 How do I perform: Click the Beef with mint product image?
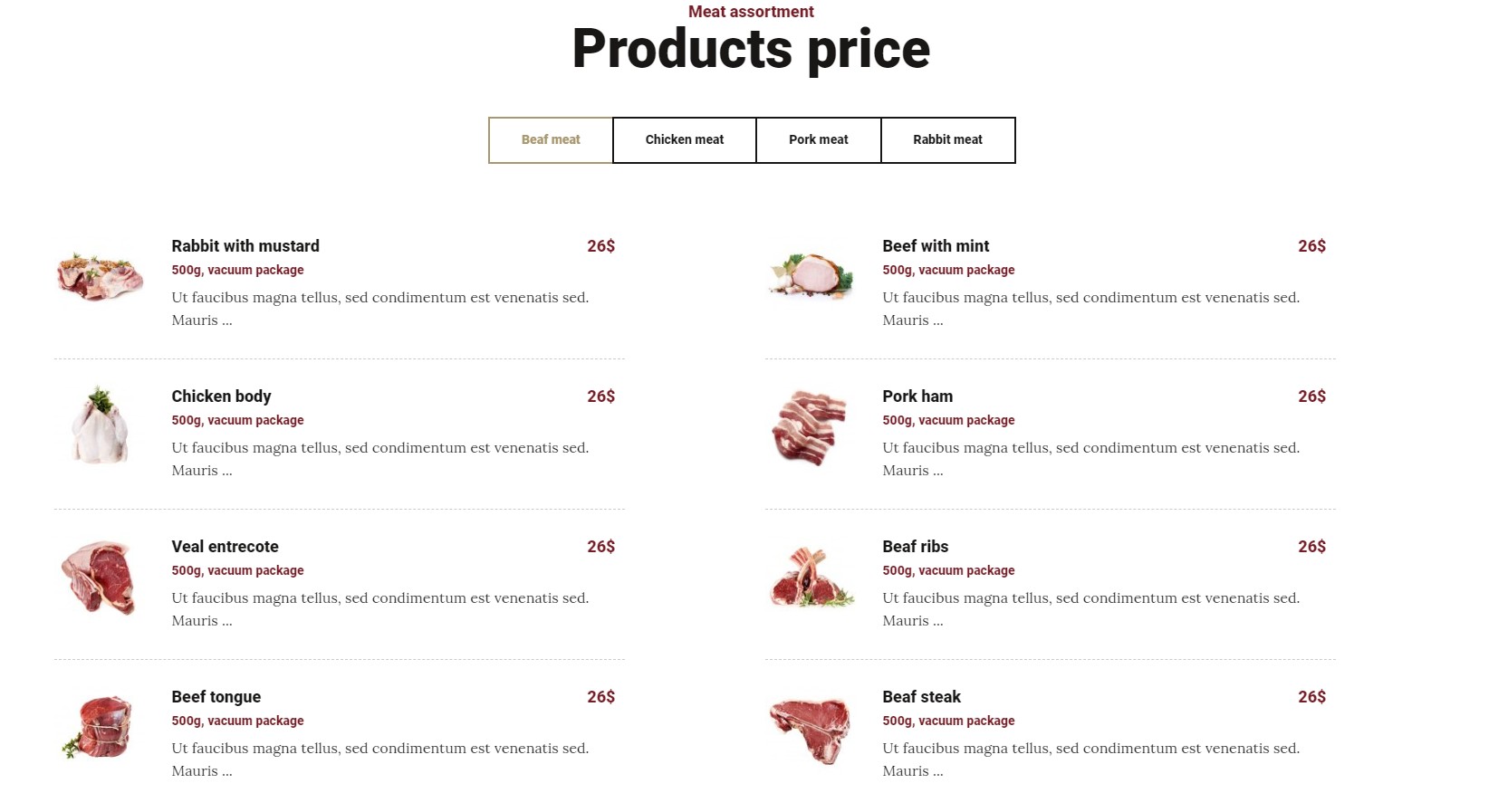coord(811,274)
